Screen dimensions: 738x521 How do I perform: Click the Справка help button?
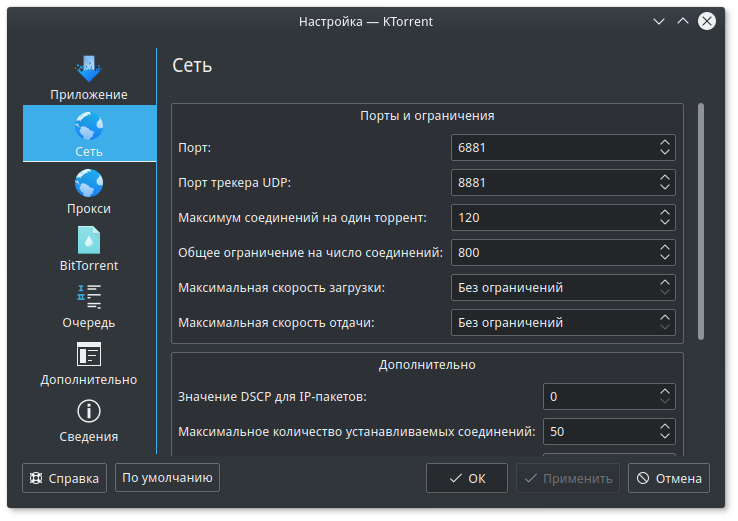(64, 478)
